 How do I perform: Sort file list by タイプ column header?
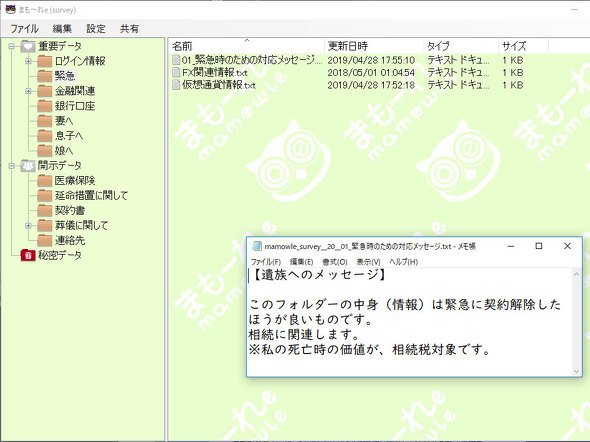coord(461,46)
